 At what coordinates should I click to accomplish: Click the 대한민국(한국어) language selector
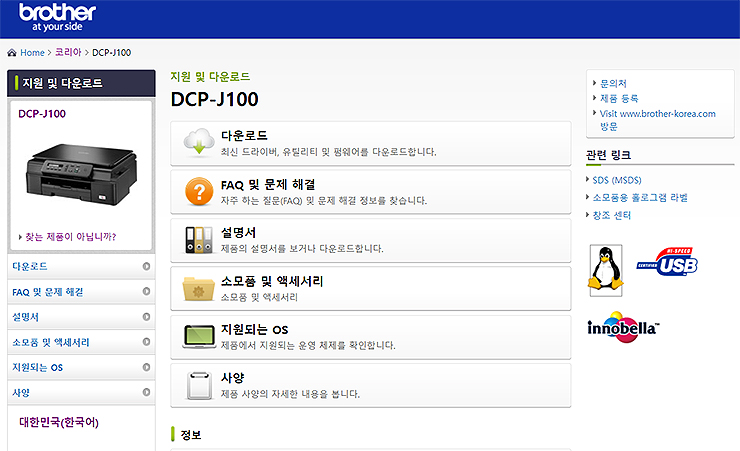[x=59, y=422]
